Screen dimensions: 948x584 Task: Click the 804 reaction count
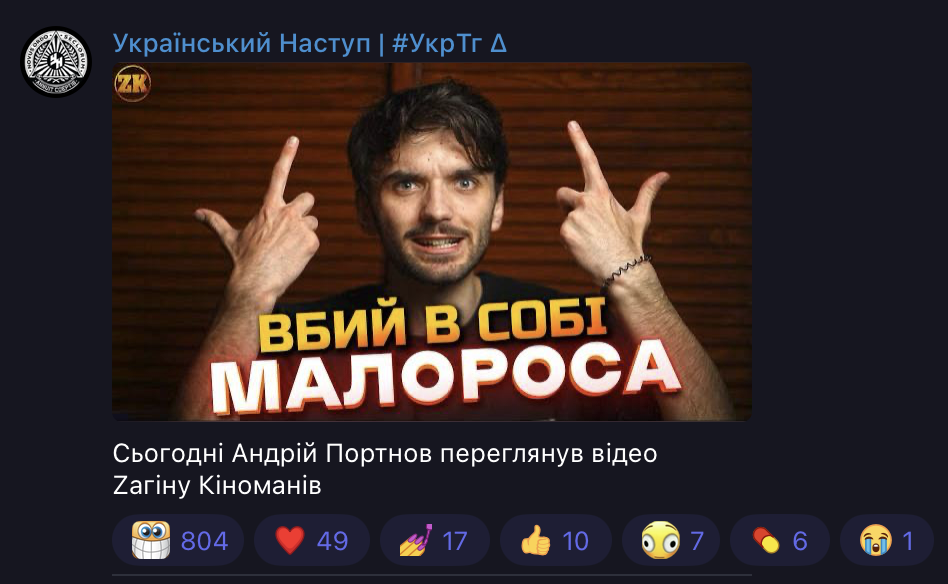(x=204, y=541)
